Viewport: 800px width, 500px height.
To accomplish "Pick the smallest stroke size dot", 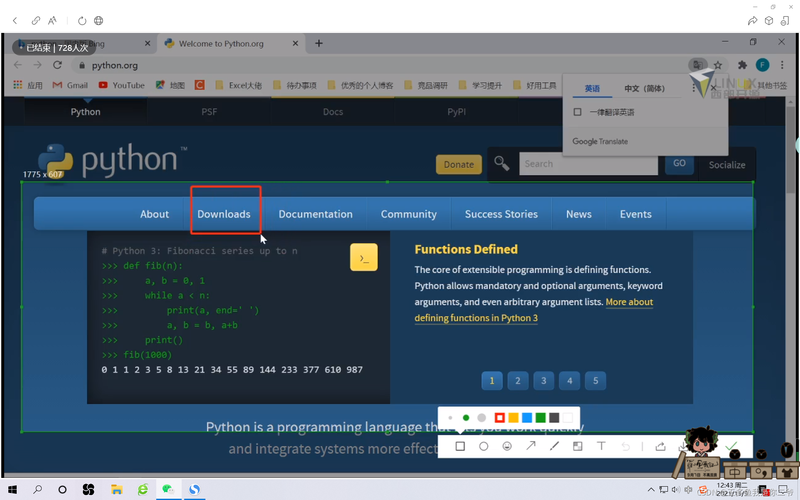I will 450,418.
